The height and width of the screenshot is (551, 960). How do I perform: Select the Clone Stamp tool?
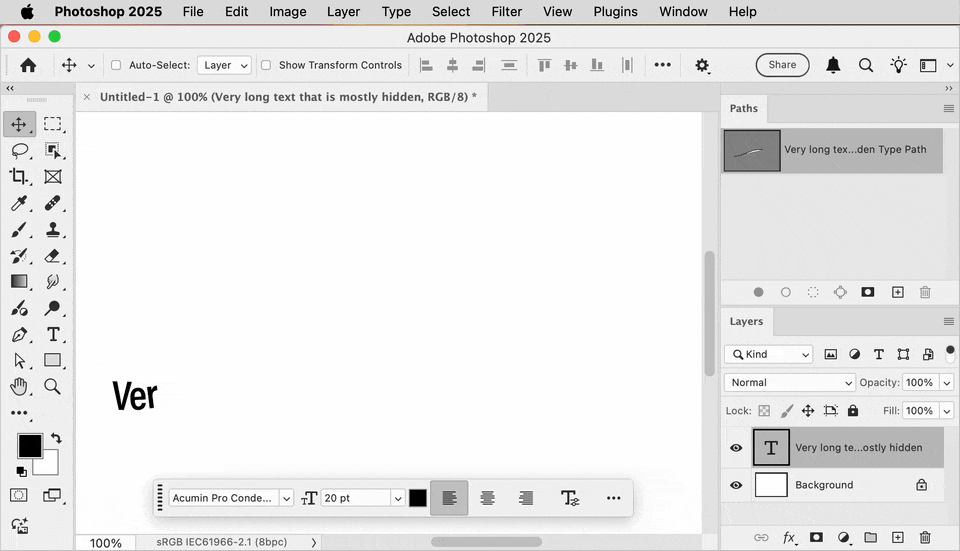(x=53, y=230)
